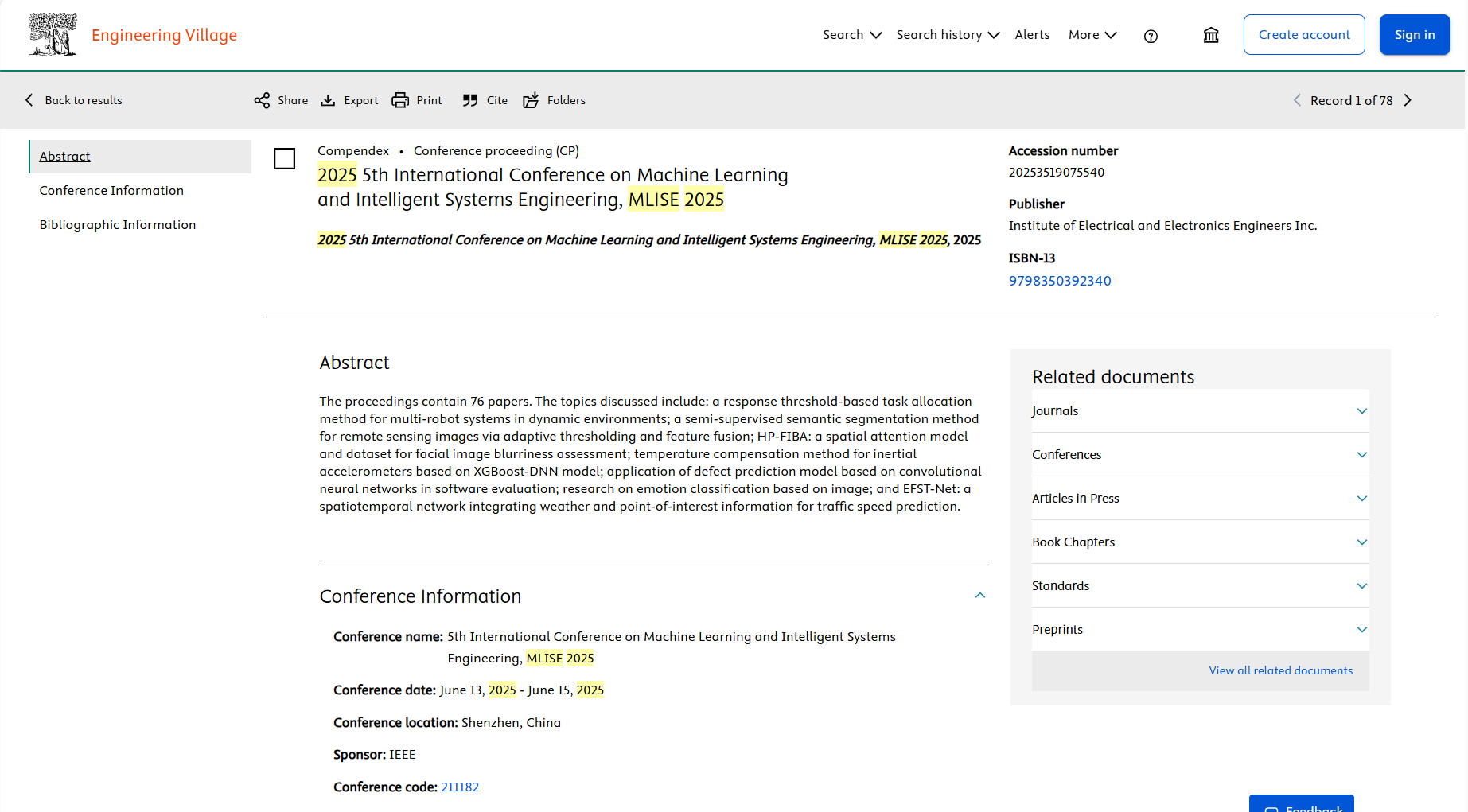
Task: Open the Search dropdown menu
Action: [x=851, y=35]
